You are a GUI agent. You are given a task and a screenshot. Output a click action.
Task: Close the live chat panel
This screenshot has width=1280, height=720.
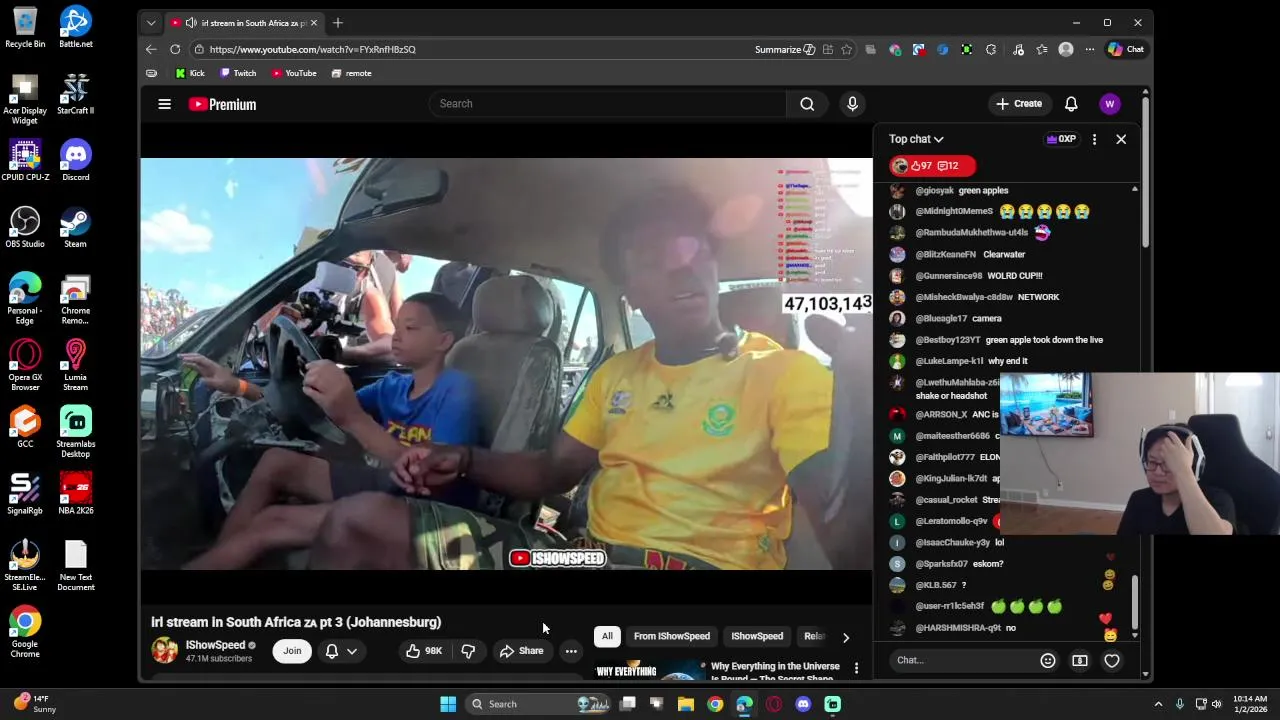(x=1121, y=139)
